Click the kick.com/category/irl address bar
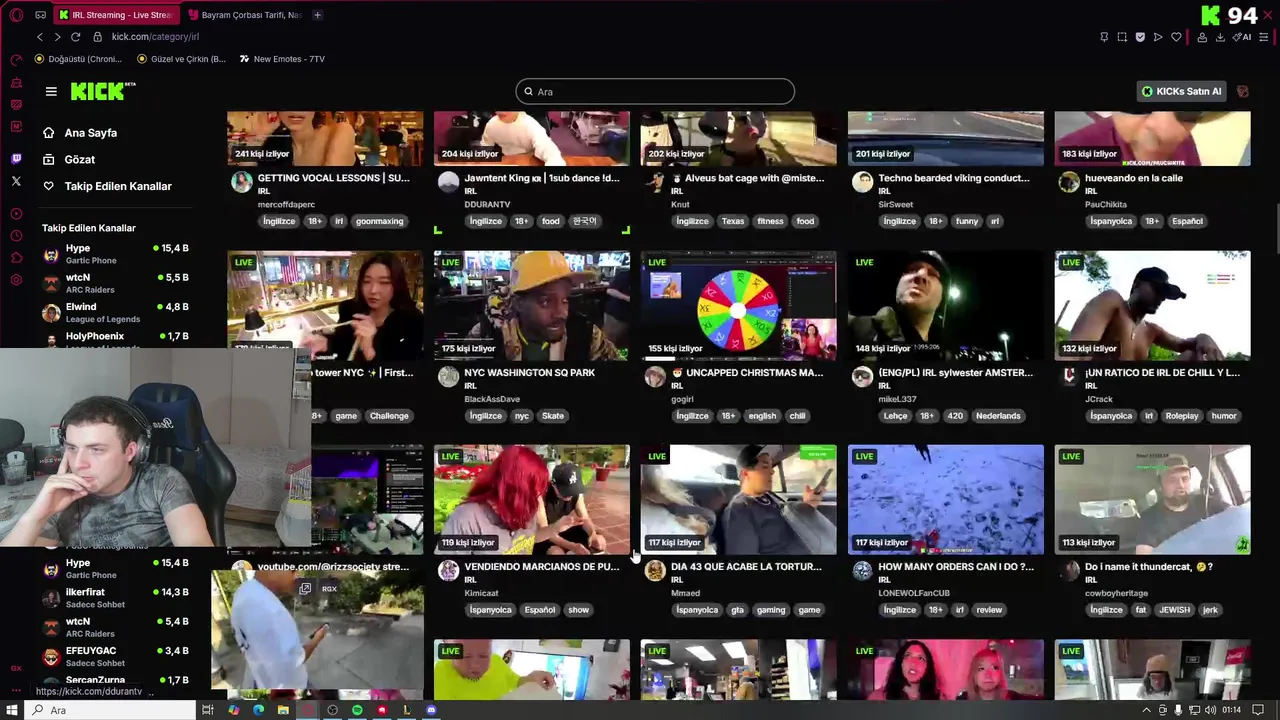Screen dimensions: 1280x720 click(x=155, y=37)
